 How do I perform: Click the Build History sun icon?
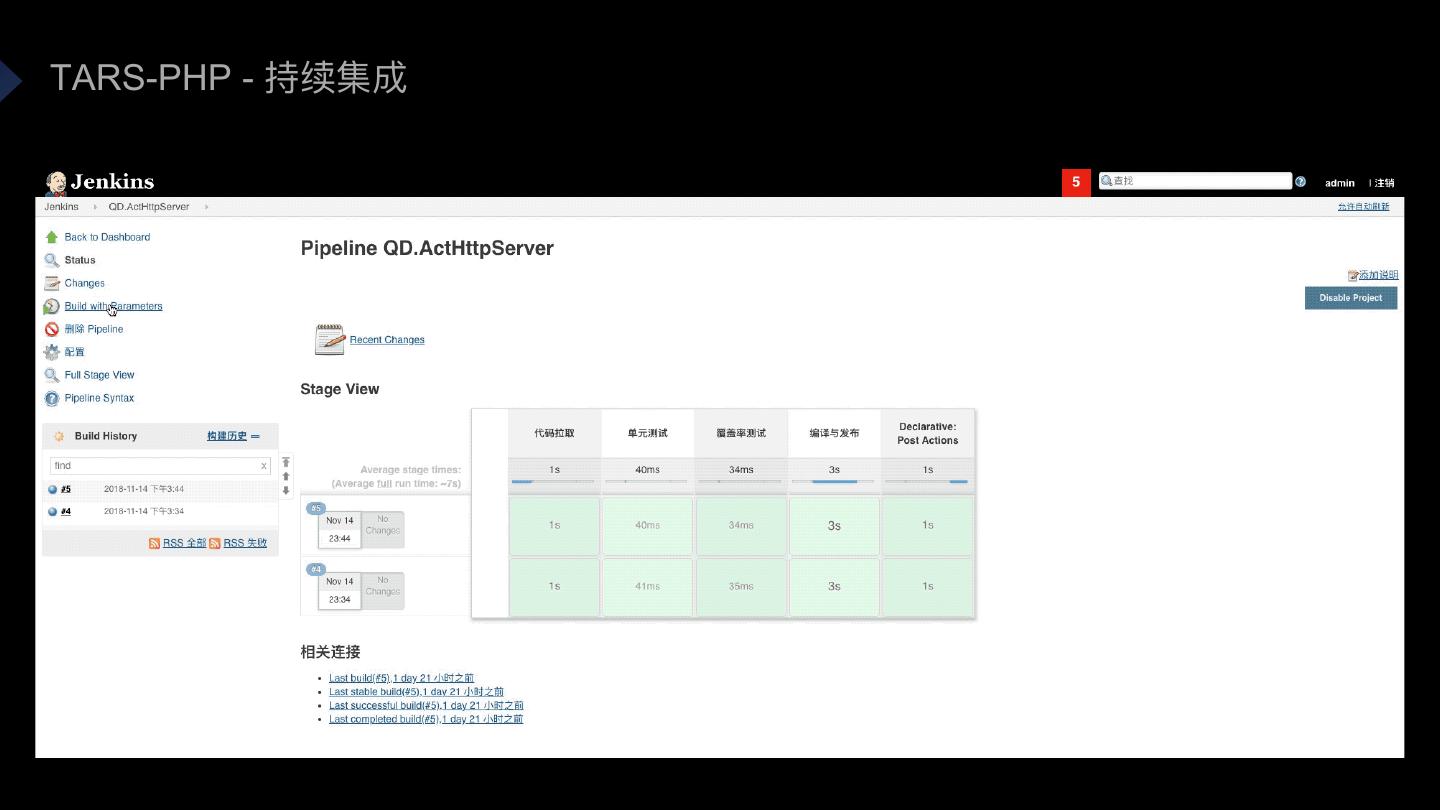pos(59,436)
